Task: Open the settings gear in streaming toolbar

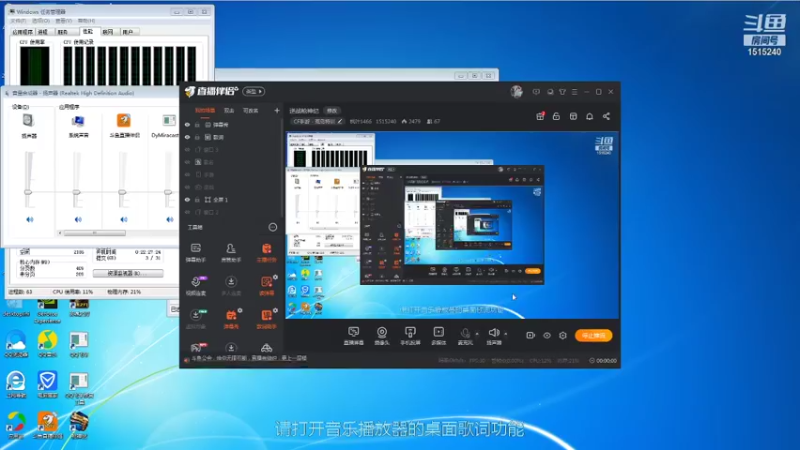Action: 563,336
